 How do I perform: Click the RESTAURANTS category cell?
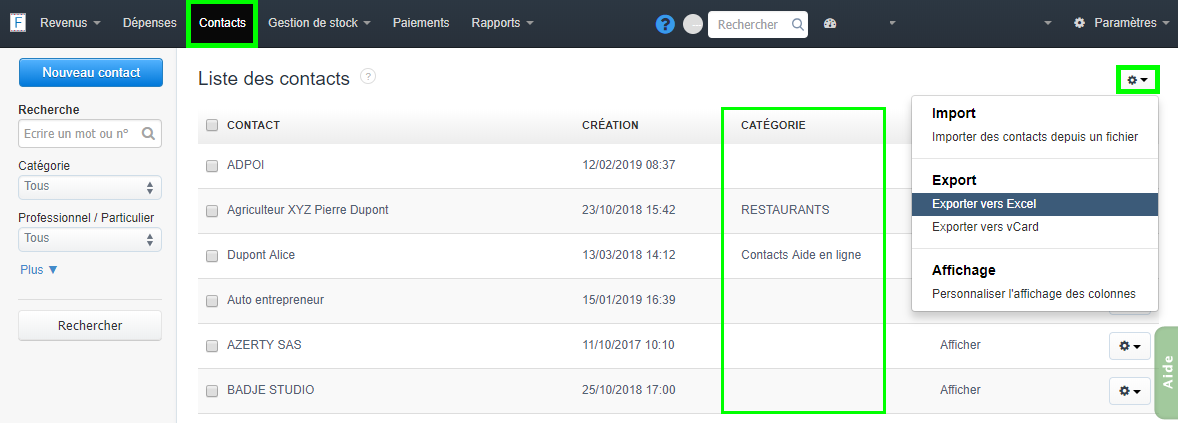click(x=785, y=210)
